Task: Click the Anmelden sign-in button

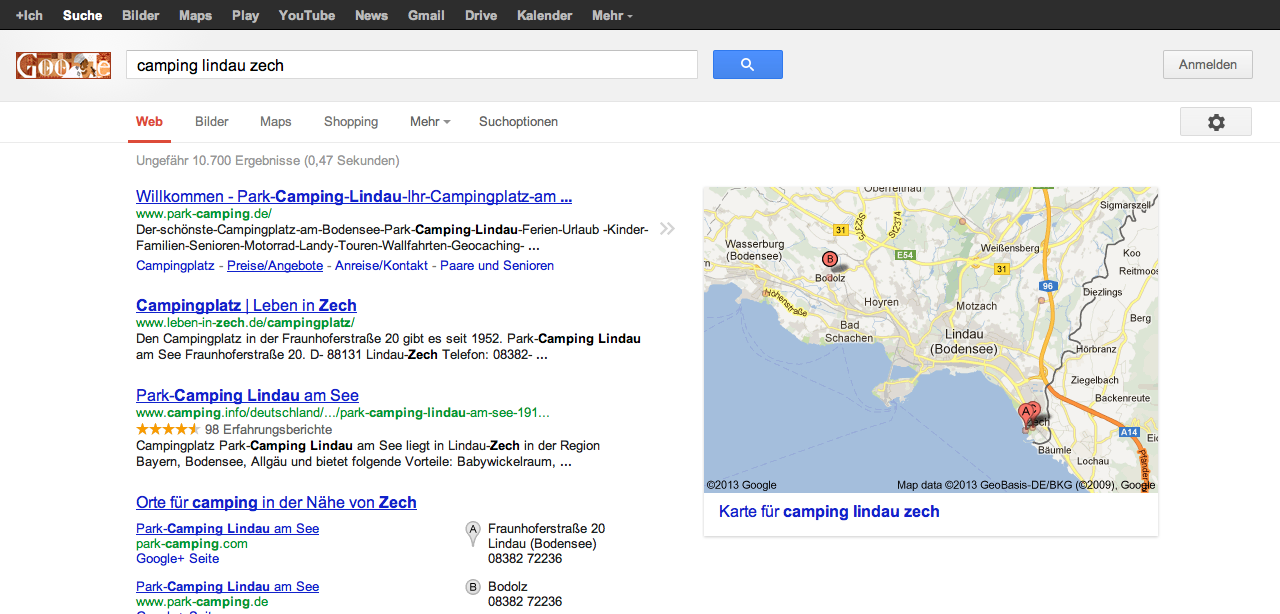Action: [x=1207, y=65]
